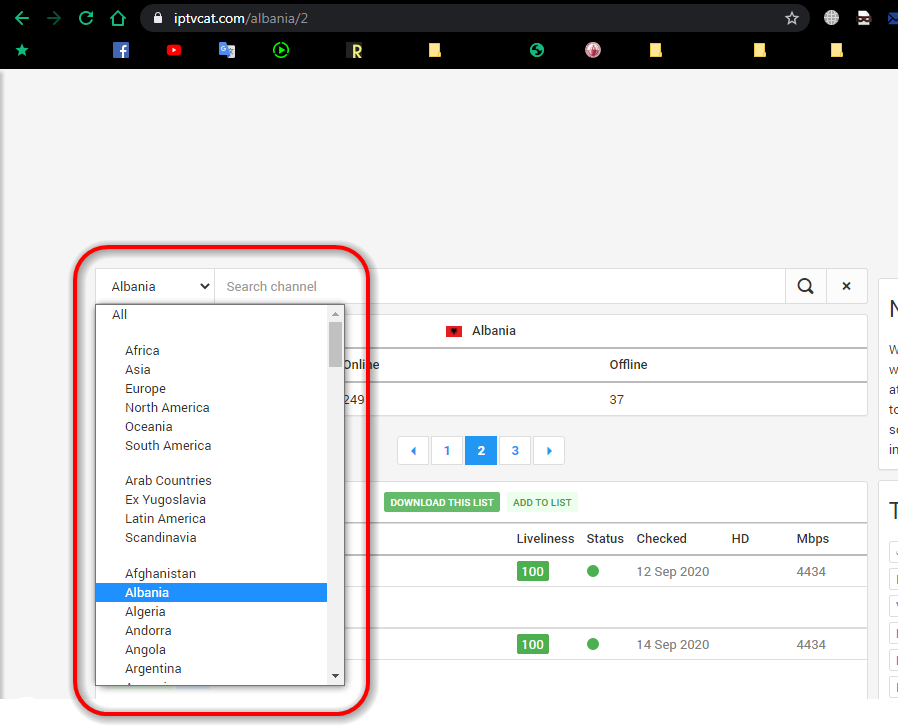Expand the Albania country dropdown

[155, 286]
